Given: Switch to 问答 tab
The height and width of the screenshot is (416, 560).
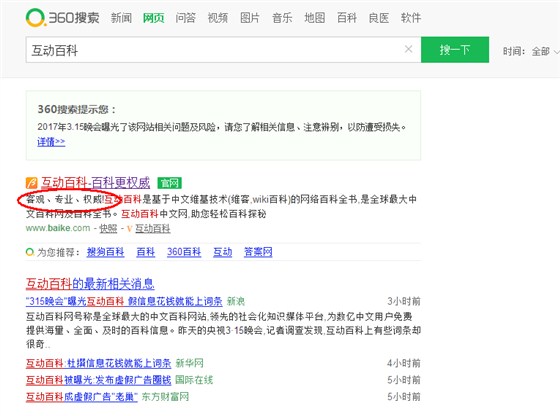Looking at the screenshot, I should coord(186,17).
